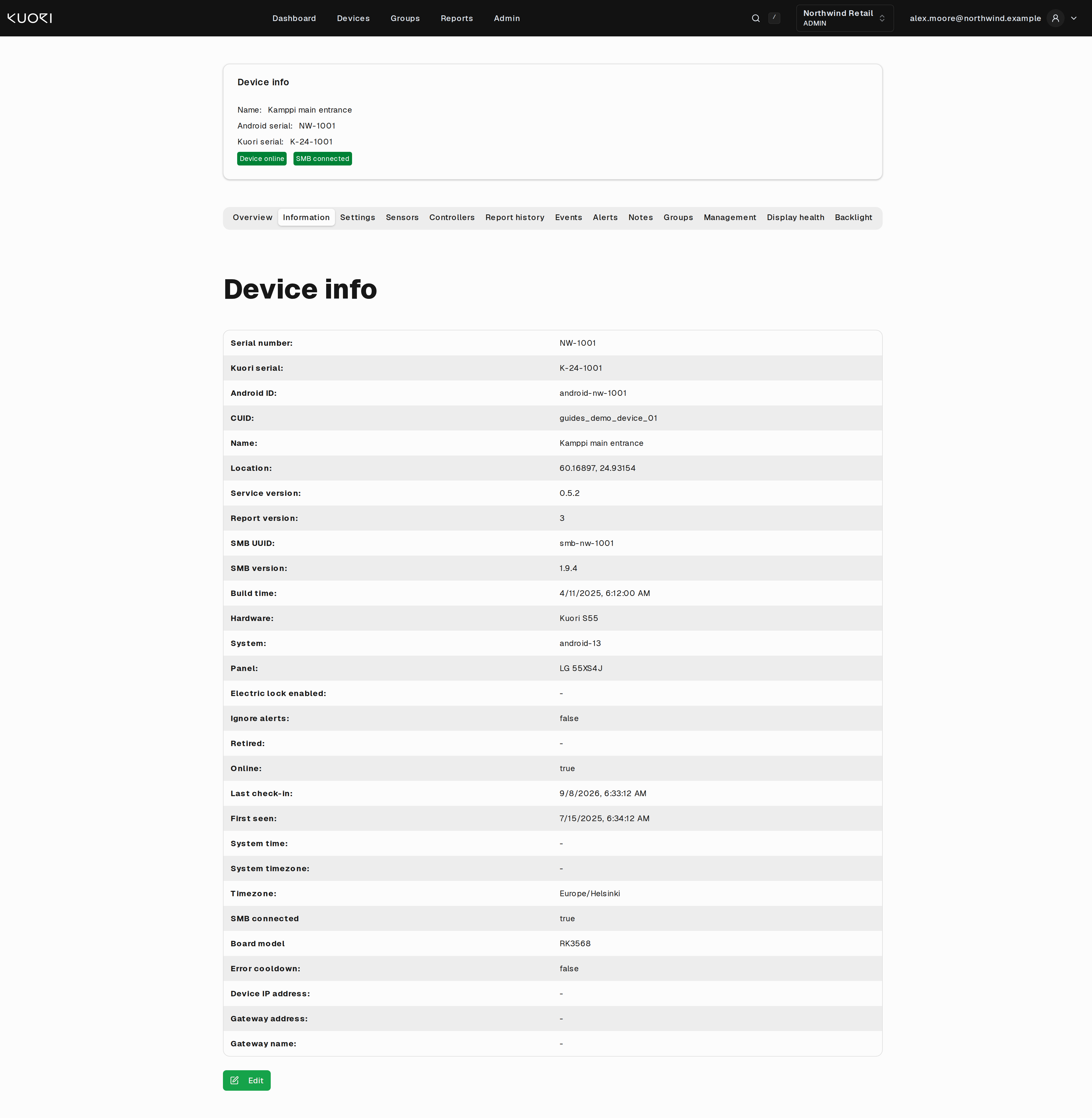Image resolution: width=1092 pixels, height=1118 pixels.
Task: Click the Kuori logo
Action: [29, 18]
